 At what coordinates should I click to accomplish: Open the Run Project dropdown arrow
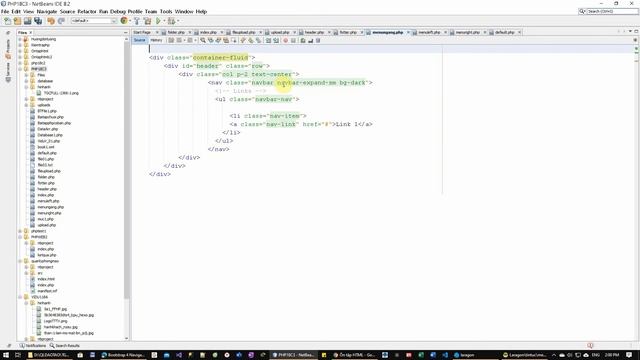[x=164, y=21]
